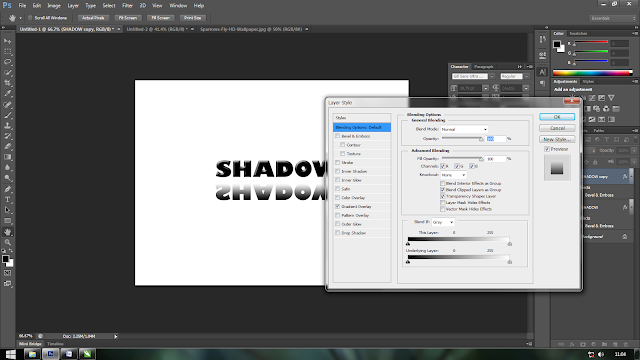640x360 pixels.
Task: Select the Eyedropper tool
Action: [7, 93]
